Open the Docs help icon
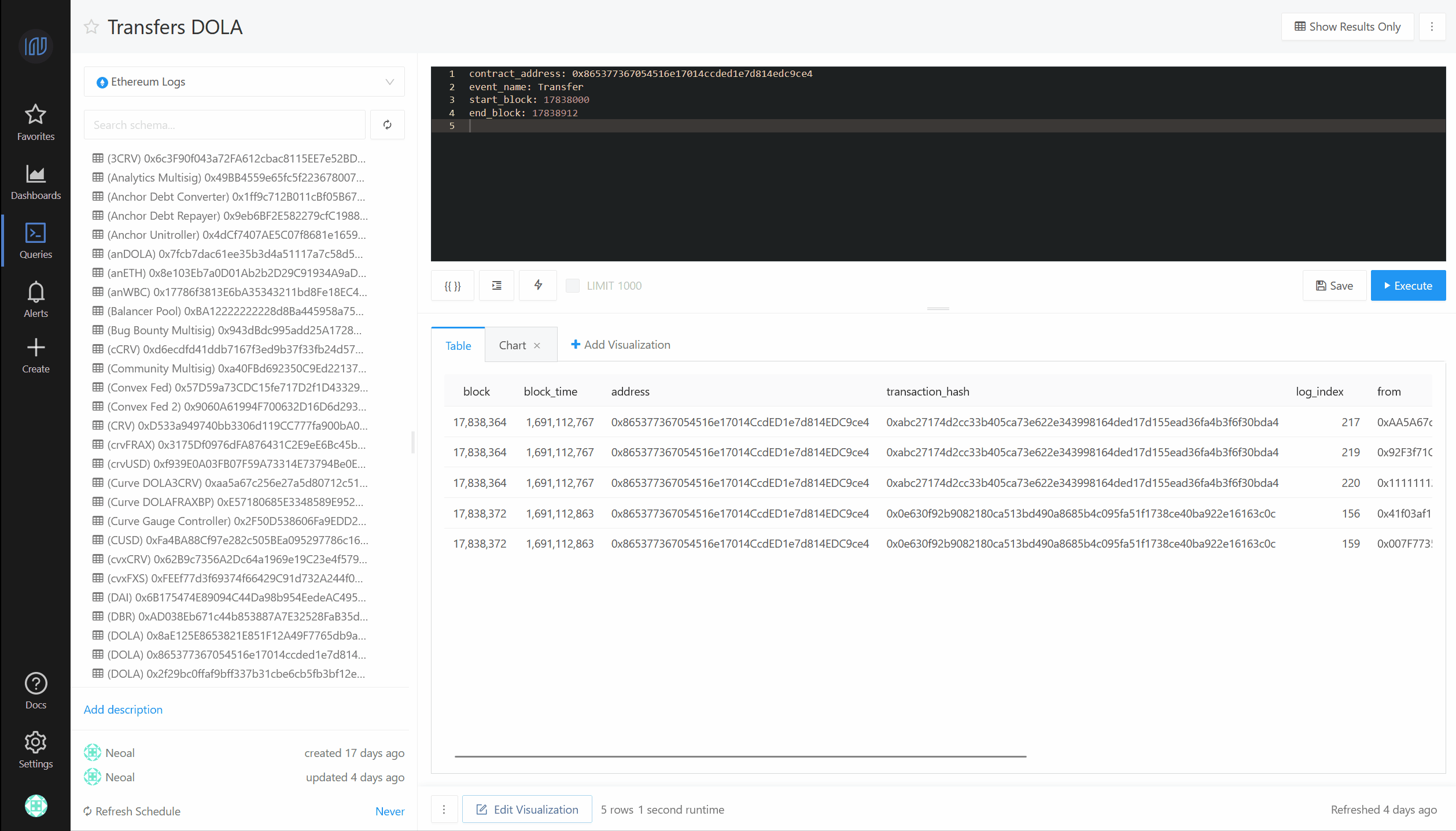Screen dimensions: 1456x831 (x=35, y=691)
